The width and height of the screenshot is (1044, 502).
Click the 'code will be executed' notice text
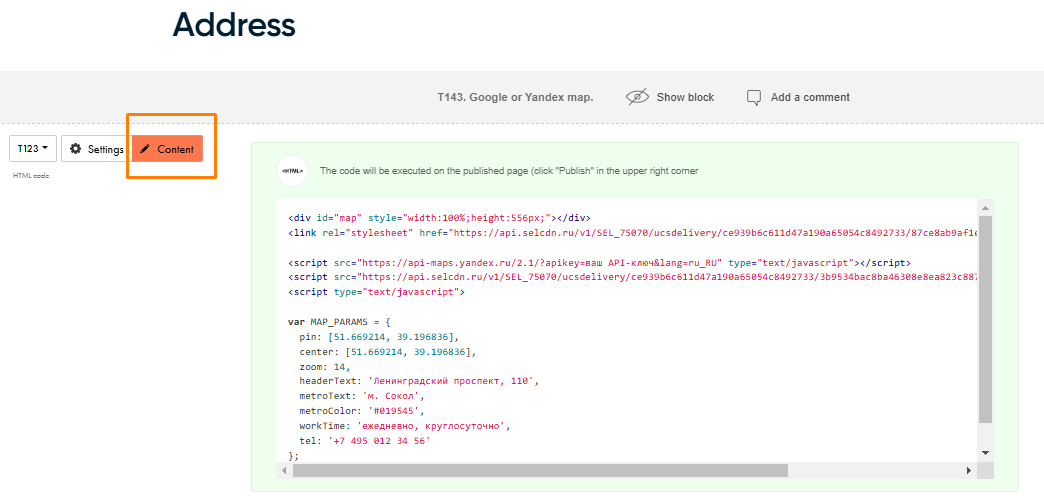click(x=509, y=171)
